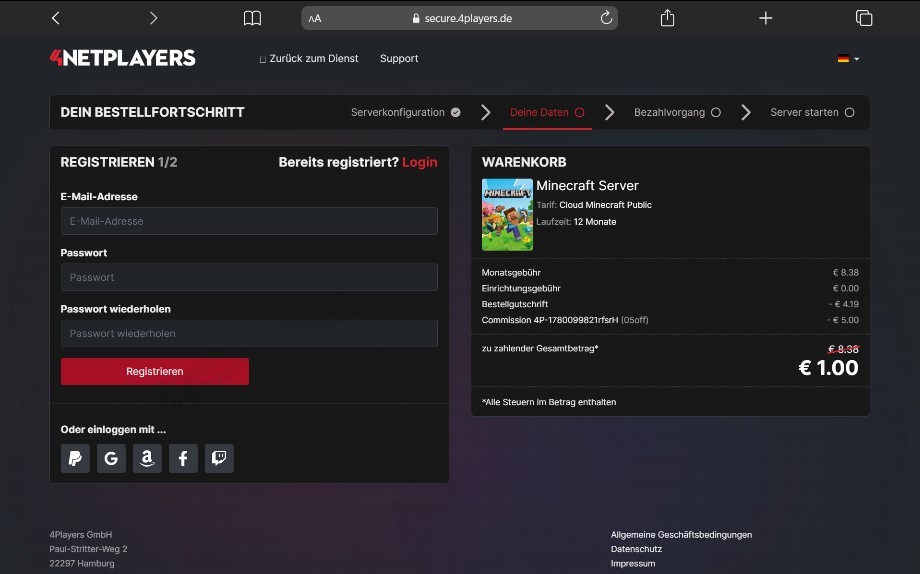
Task: Click the Login link
Action: coord(420,162)
